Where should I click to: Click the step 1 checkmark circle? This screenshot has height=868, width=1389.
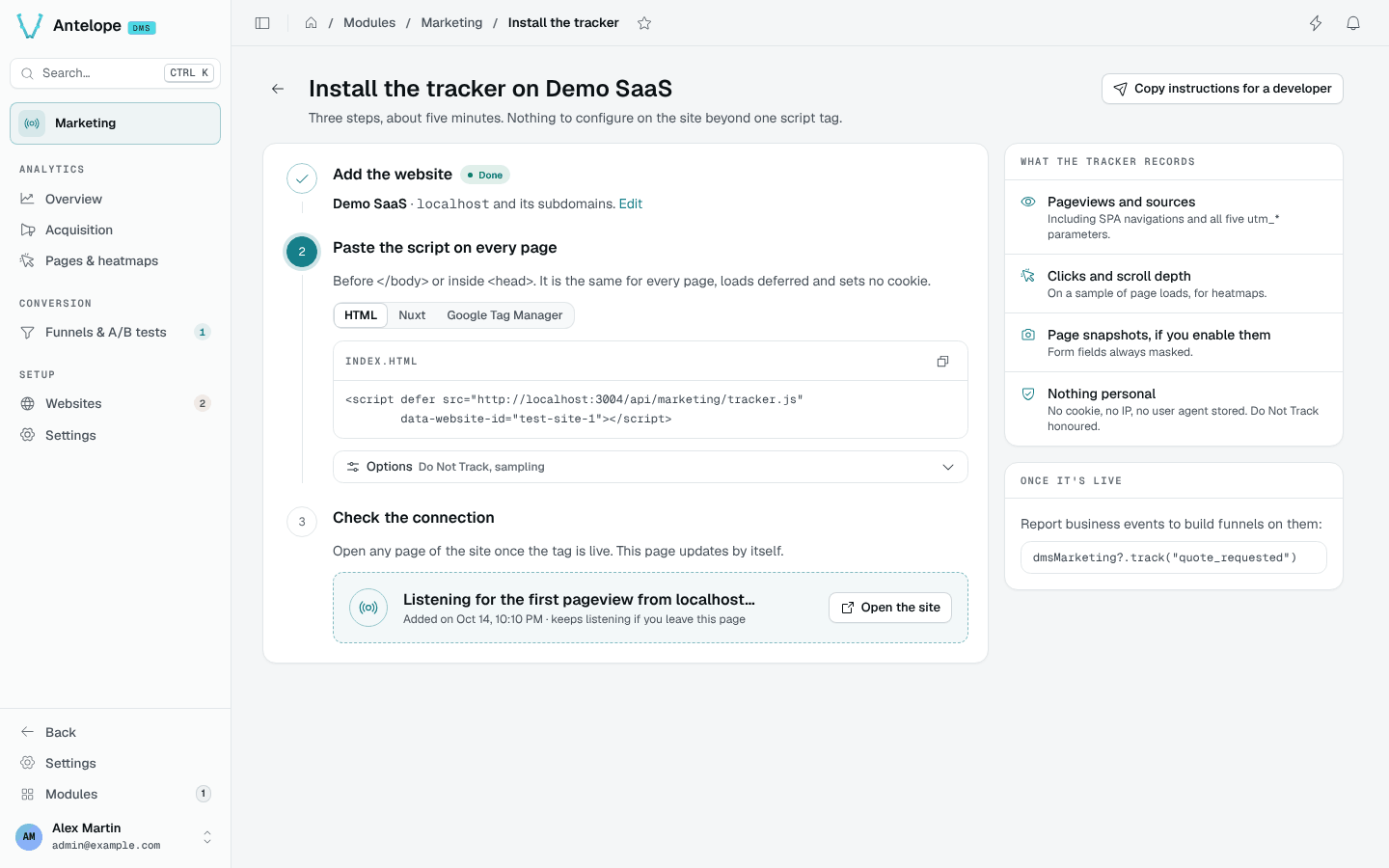302,178
